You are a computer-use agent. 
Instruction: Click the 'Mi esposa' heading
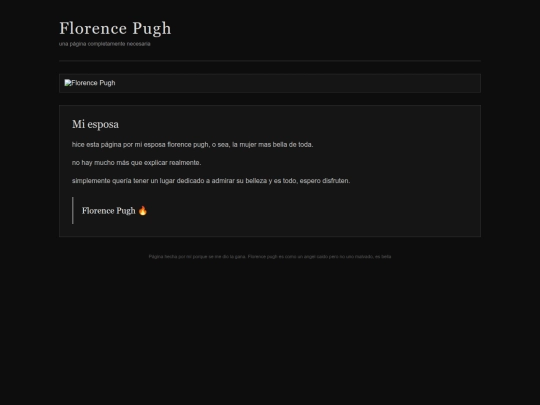[95, 124]
